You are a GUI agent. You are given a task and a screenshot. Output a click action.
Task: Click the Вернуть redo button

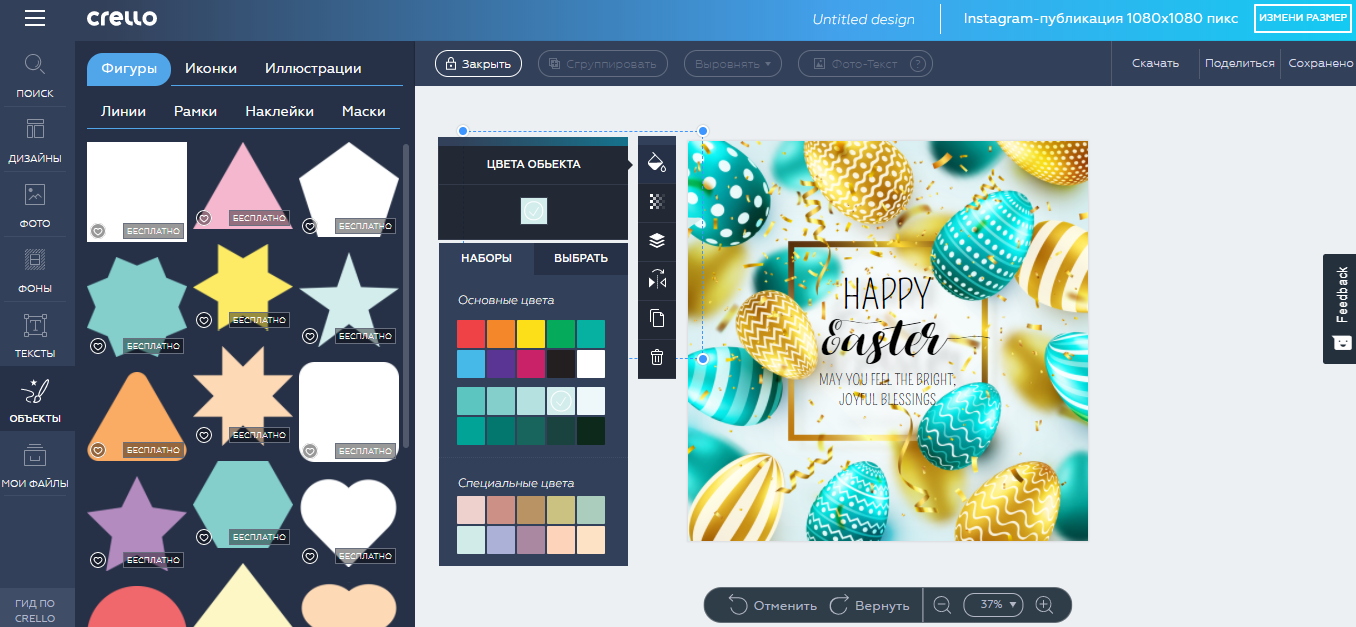click(x=869, y=605)
